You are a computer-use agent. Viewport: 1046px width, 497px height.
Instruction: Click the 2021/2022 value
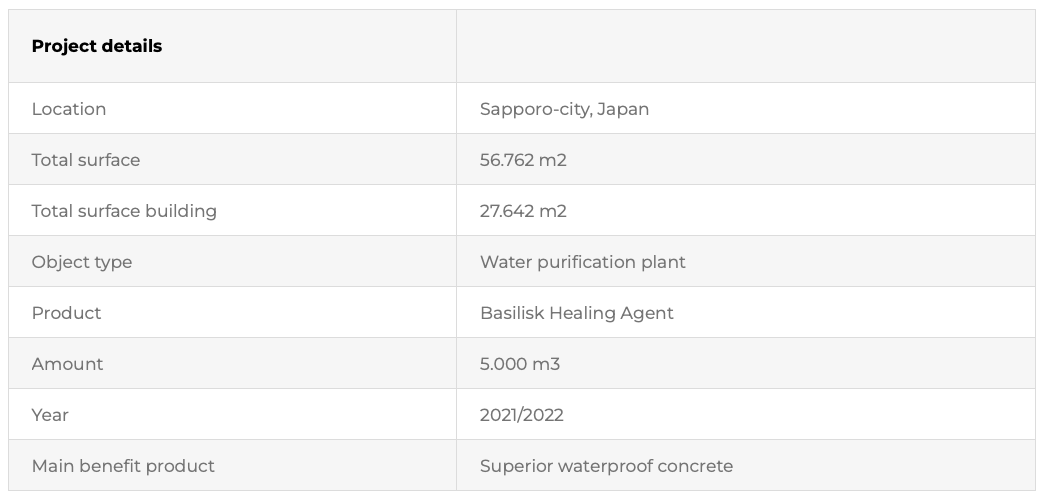point(522,415)
